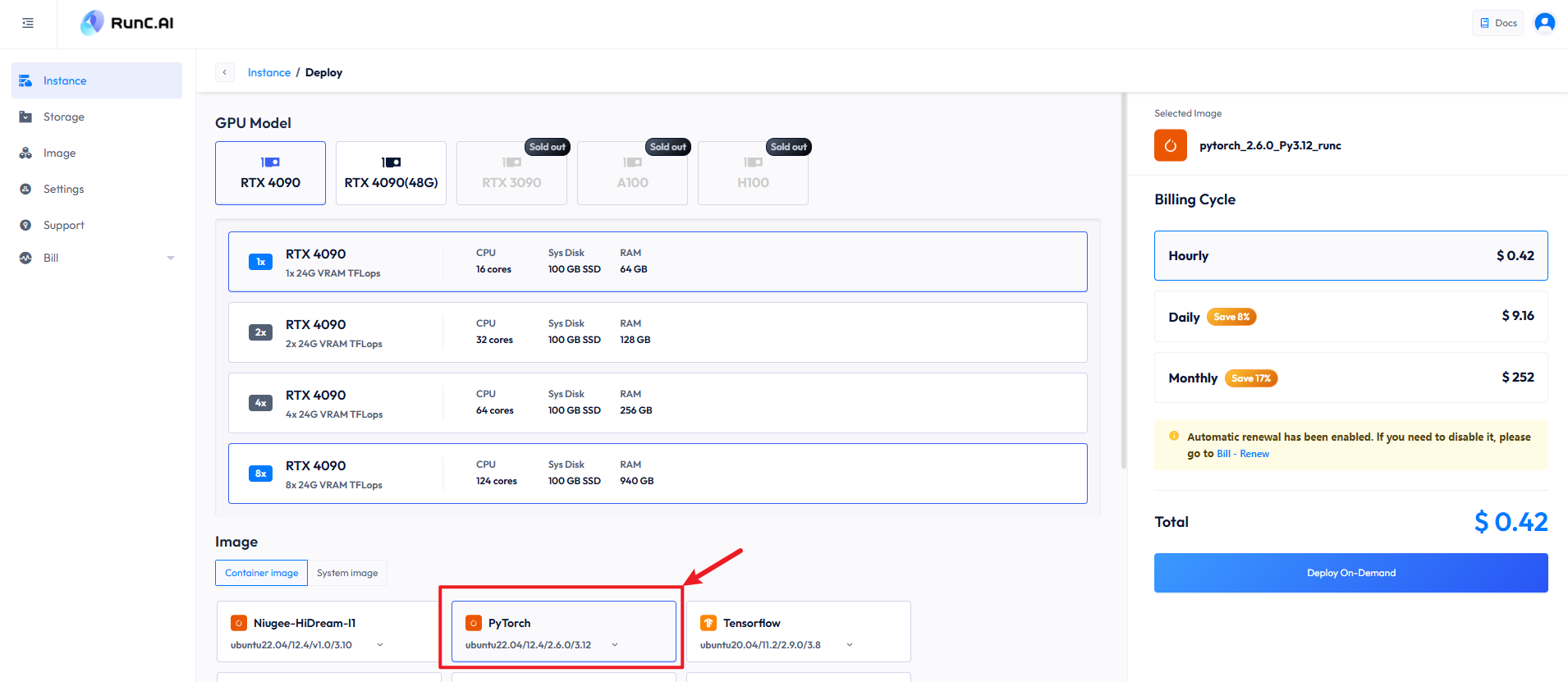The width and height of the screenshot is (1568, 682).
Task: Select the sold-out H100 card
Action: tap(753, 173)
